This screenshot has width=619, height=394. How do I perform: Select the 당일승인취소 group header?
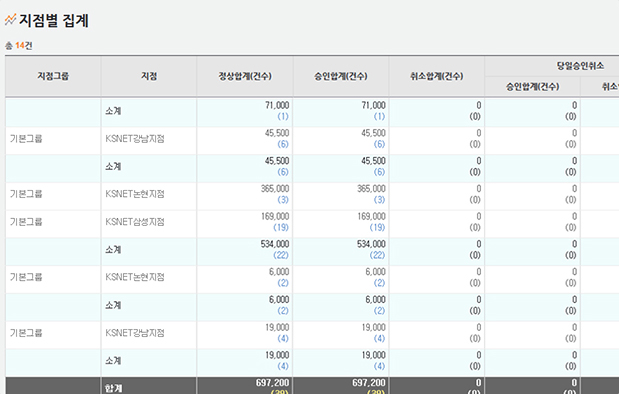click(x=580, y=66)
